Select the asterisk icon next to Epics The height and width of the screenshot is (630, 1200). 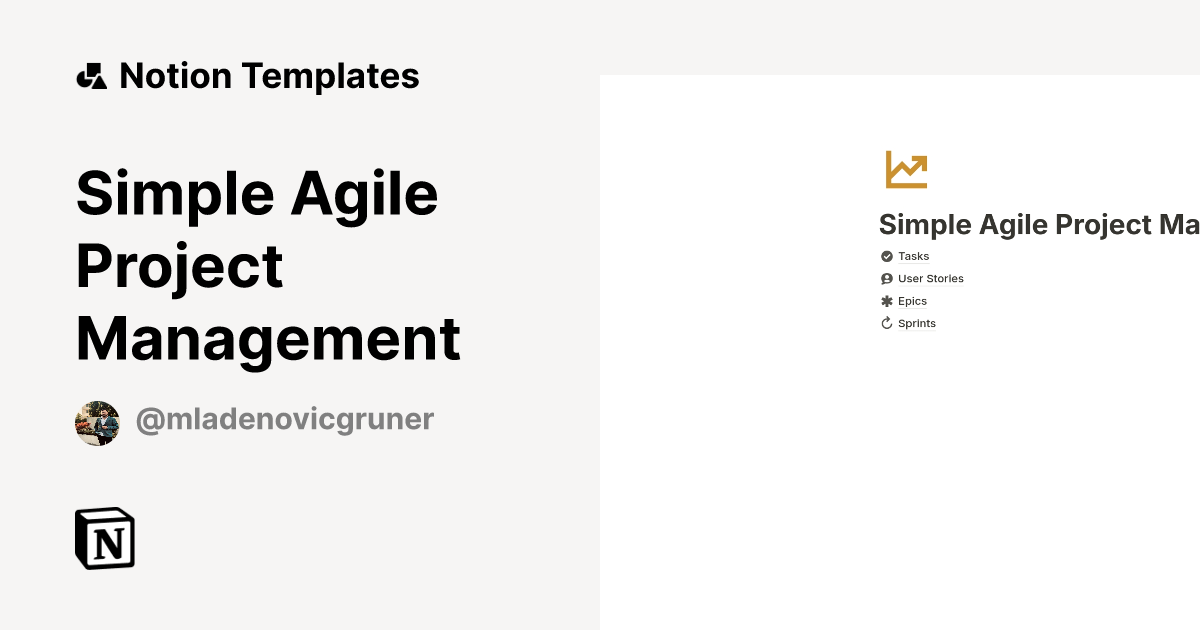click(x=887, y=300)
